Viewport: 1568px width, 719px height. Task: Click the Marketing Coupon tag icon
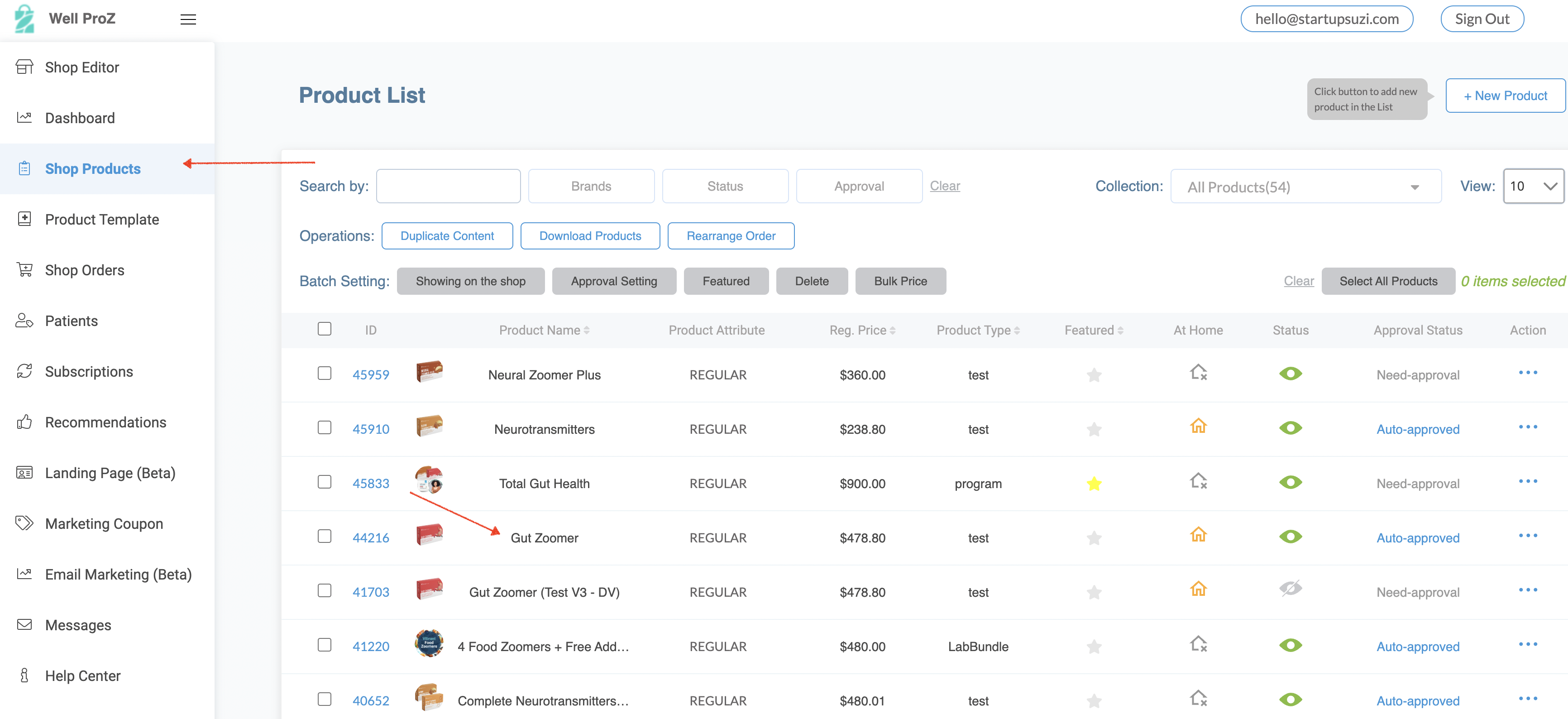[24, 523]
